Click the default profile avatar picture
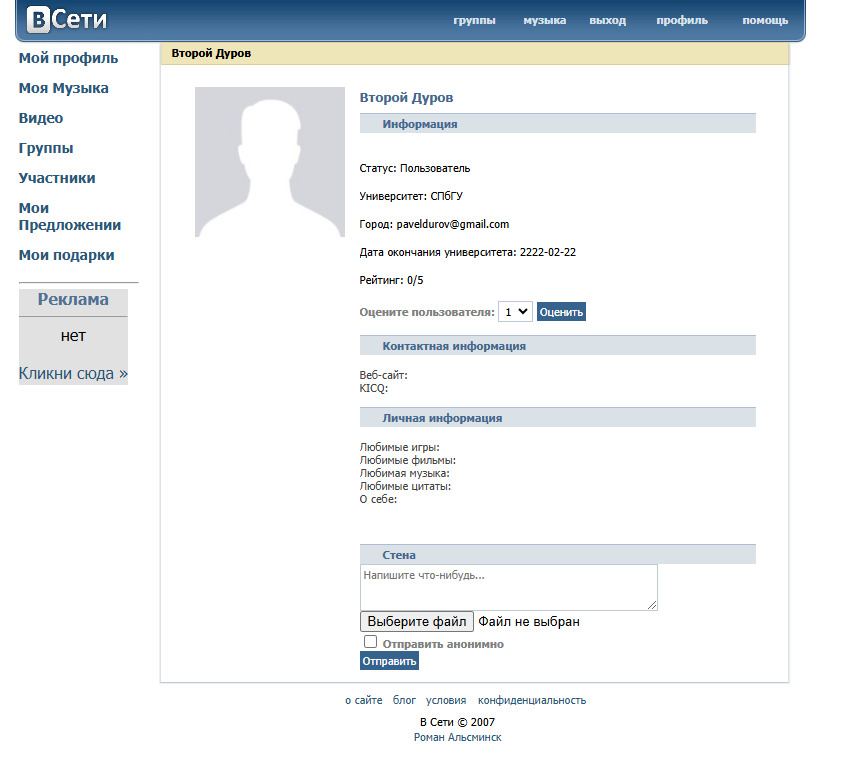Screen dimensions: 845x759 [269, 162]
